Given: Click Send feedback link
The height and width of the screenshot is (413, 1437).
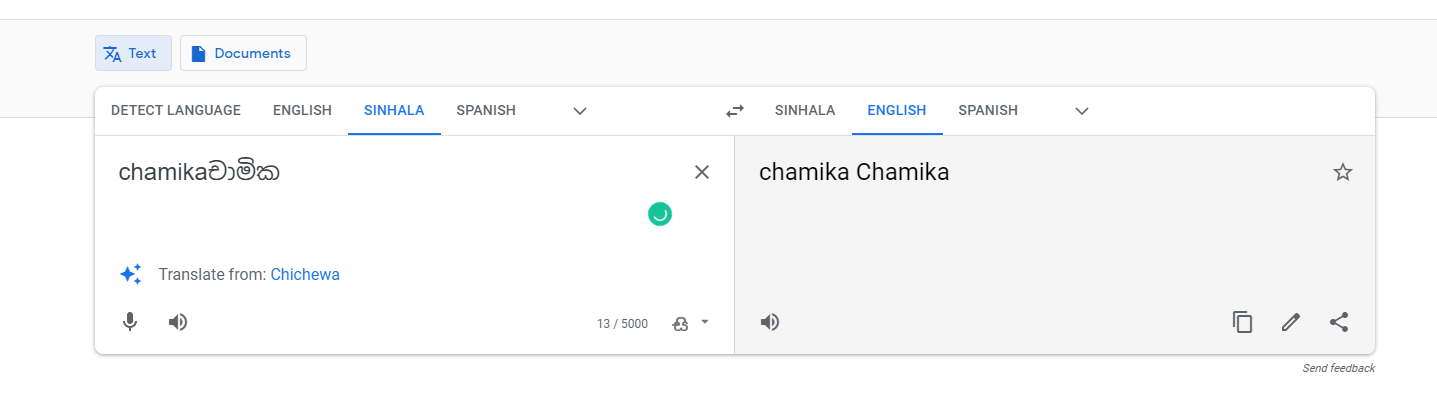Looking at the screenshot, I should [1338, 368].
